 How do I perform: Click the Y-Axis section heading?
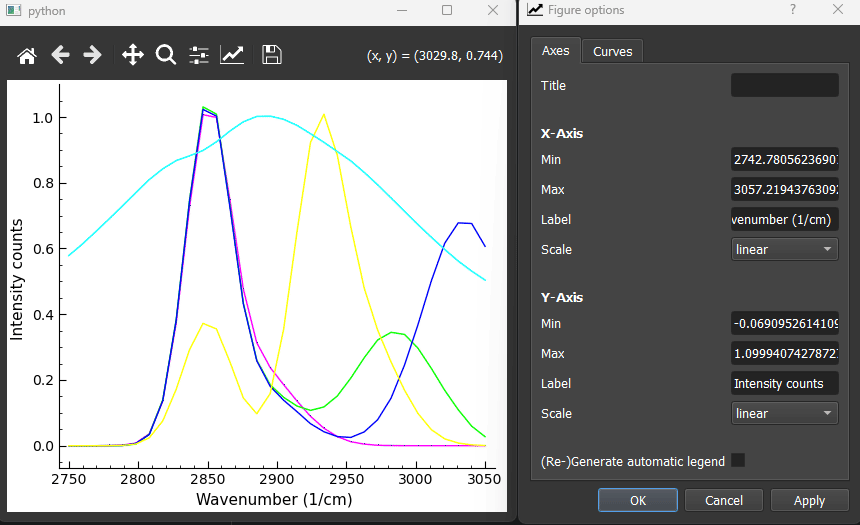tap(562, 297)
